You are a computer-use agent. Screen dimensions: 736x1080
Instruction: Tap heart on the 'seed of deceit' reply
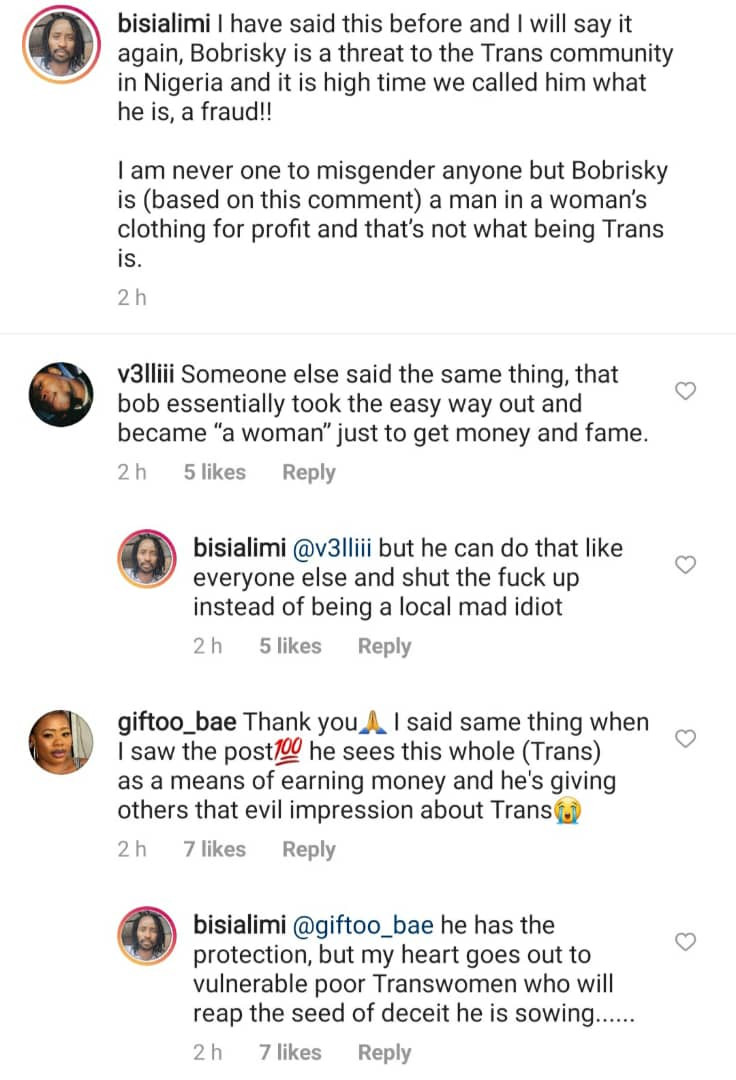686,942
